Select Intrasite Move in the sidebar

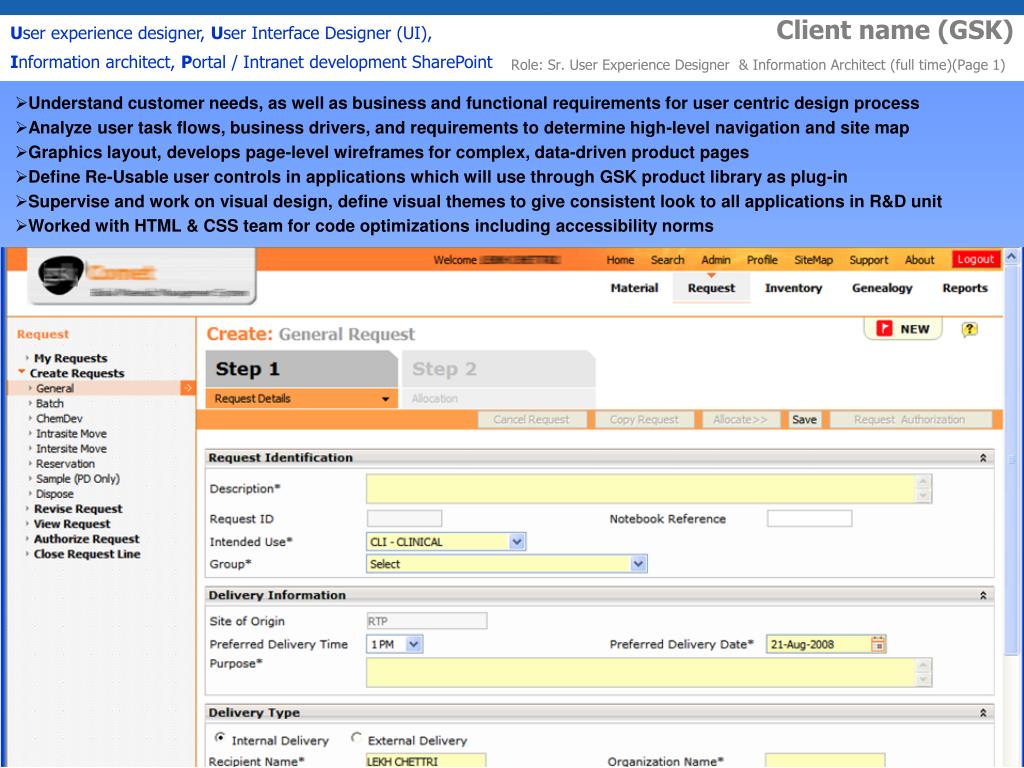pos(71,434)
